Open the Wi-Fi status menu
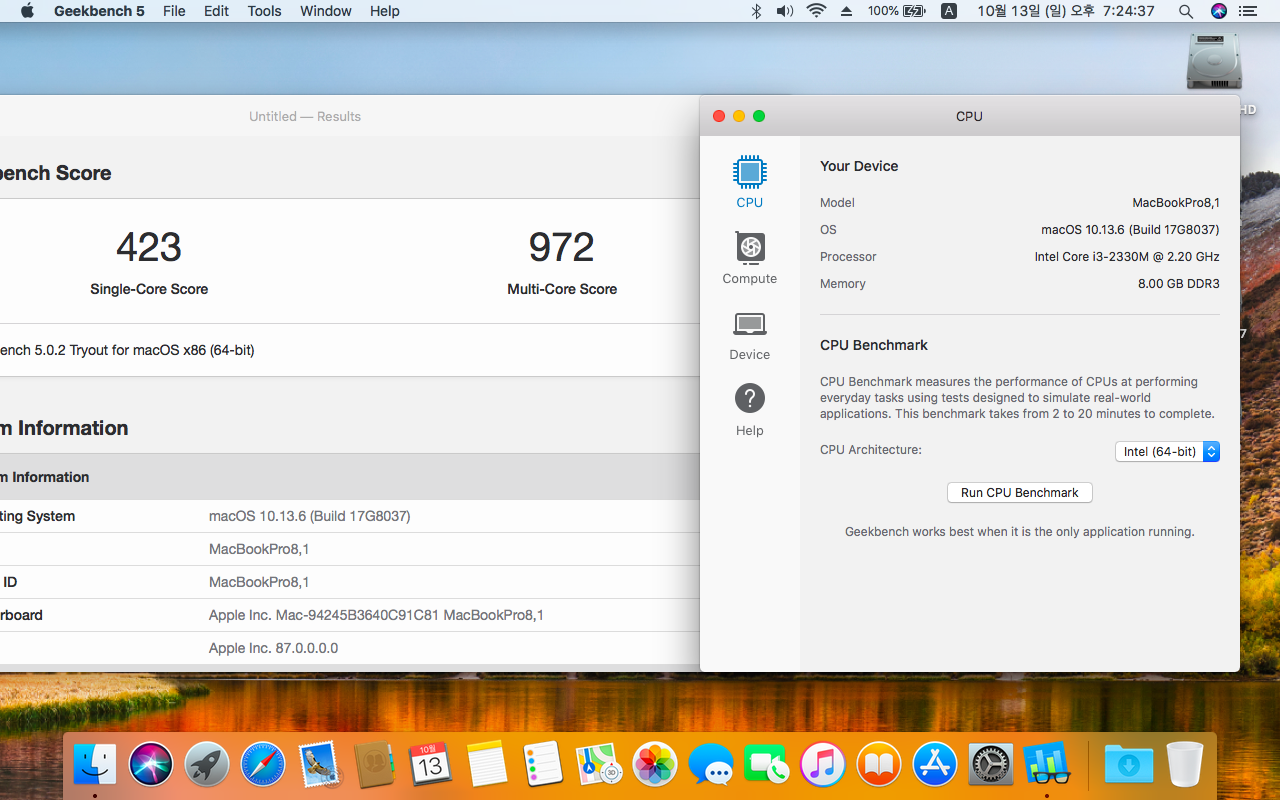This screenshot has width=1280, height=800. (817, 11)
